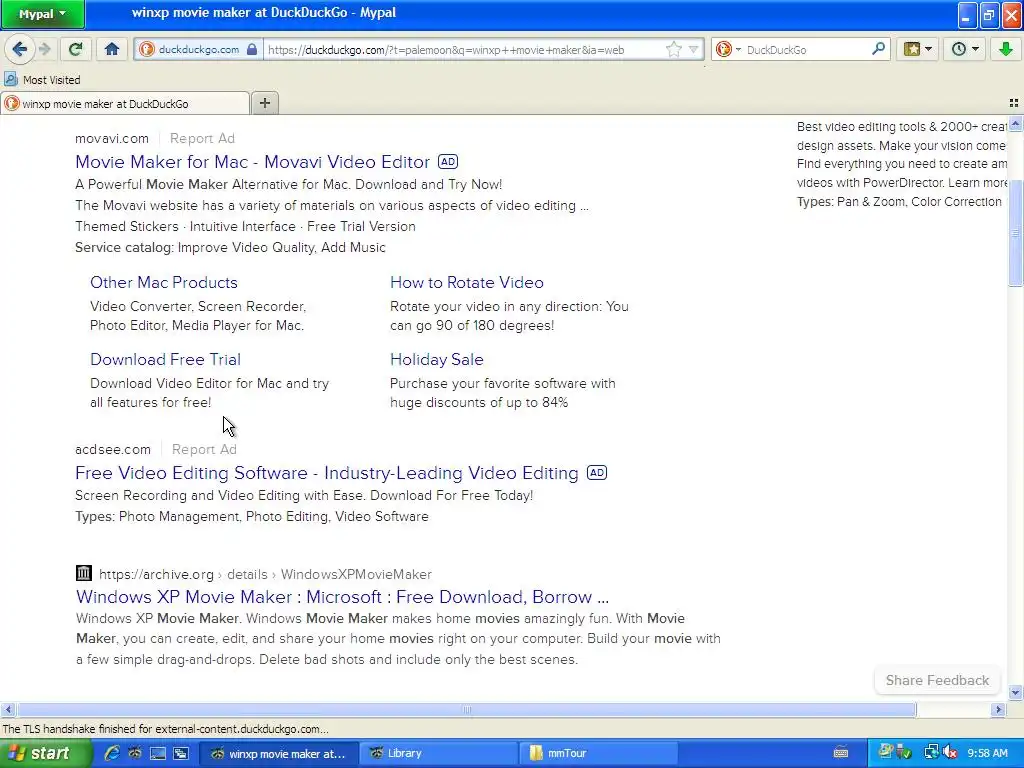1024x768 pixels.
Task: Open 'Windows XP Movie Maker : Microsoft' result
Action: tap(342, 597)
